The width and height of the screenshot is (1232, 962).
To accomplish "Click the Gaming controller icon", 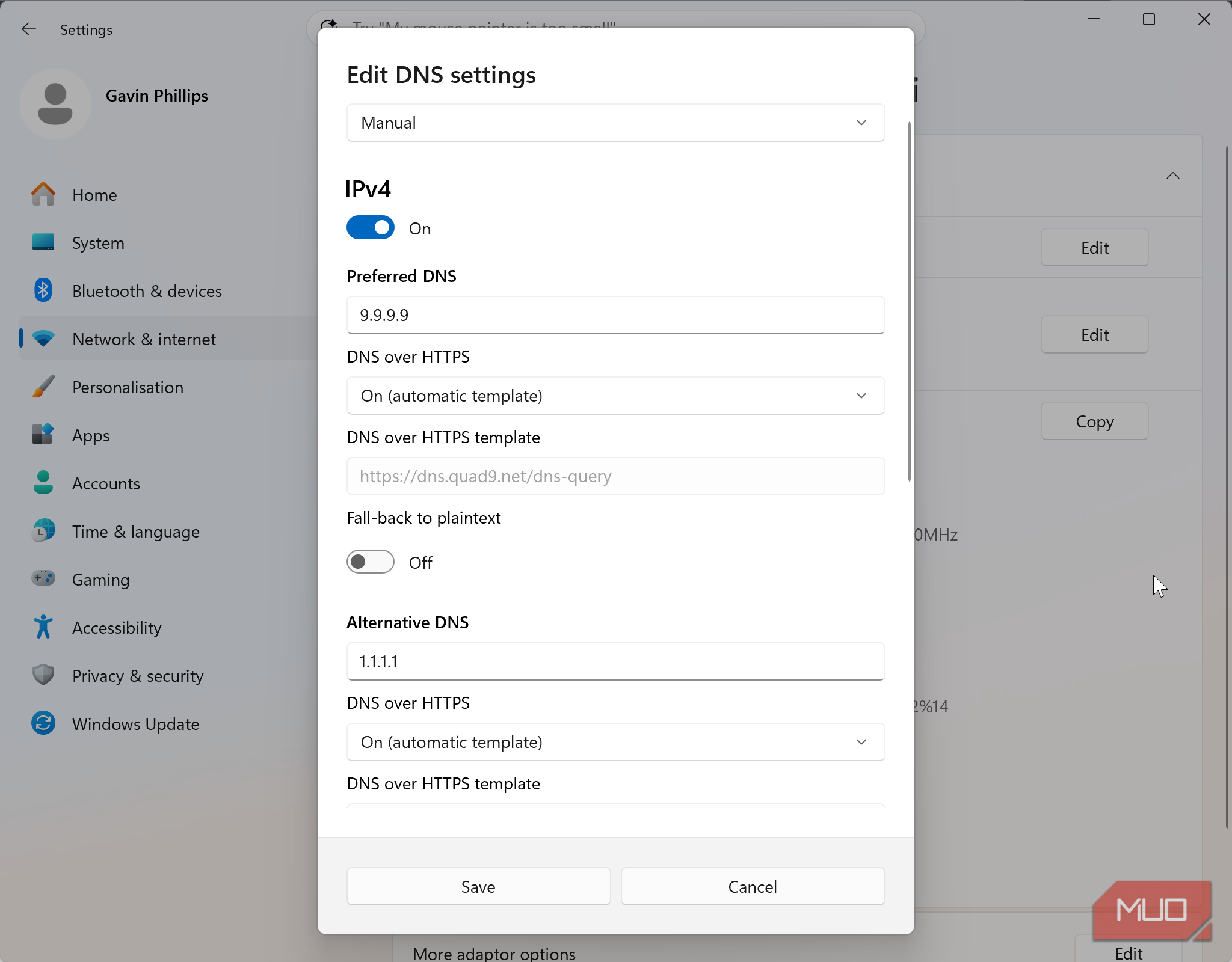I will pyautogui.click(x=43, y=579).
